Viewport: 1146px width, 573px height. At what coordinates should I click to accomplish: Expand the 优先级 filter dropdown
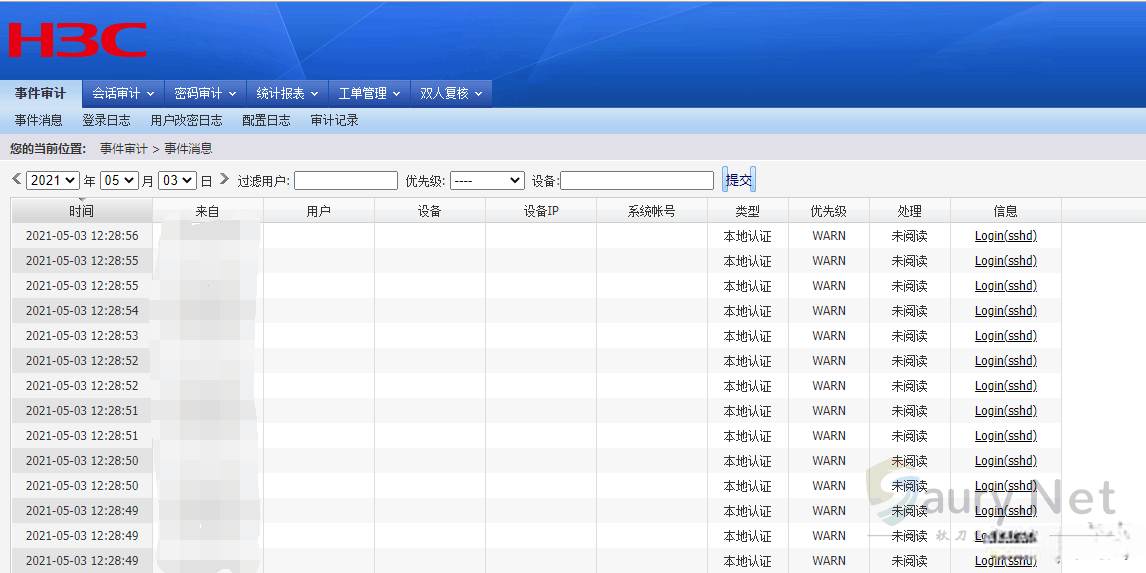pyautogui.click(x=487, y=181)
